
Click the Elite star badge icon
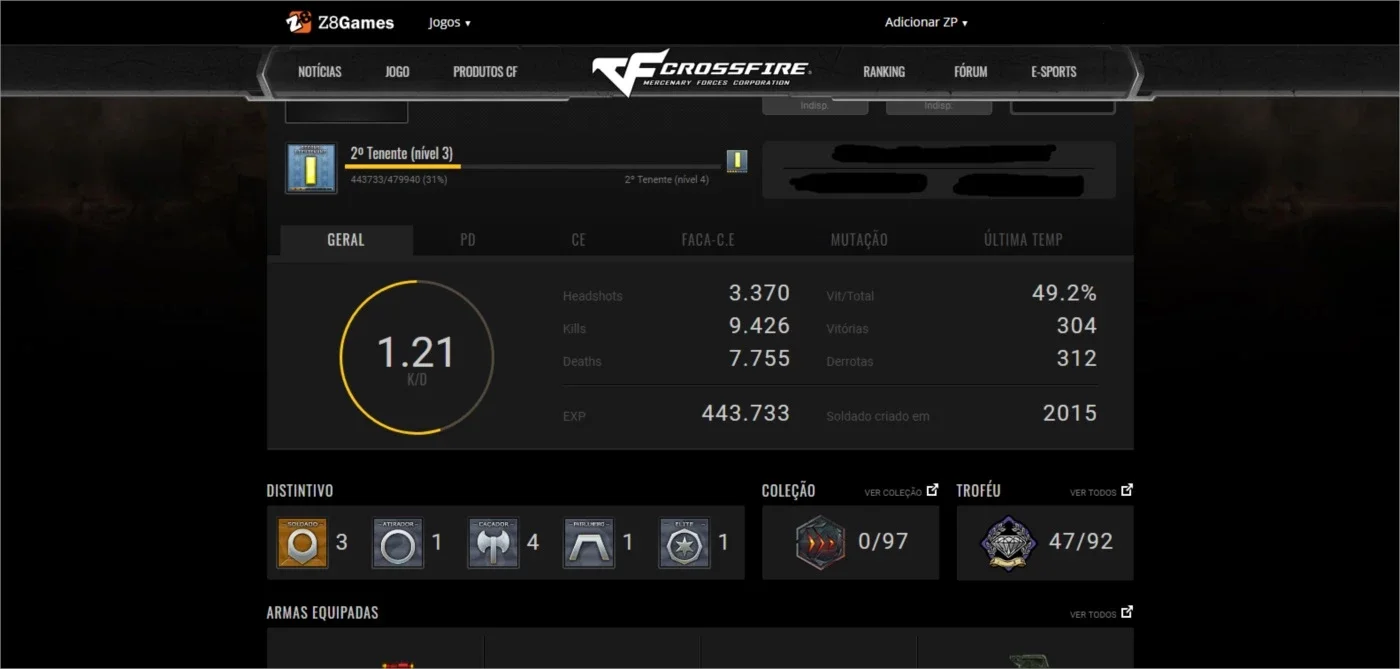click(685, 543)
